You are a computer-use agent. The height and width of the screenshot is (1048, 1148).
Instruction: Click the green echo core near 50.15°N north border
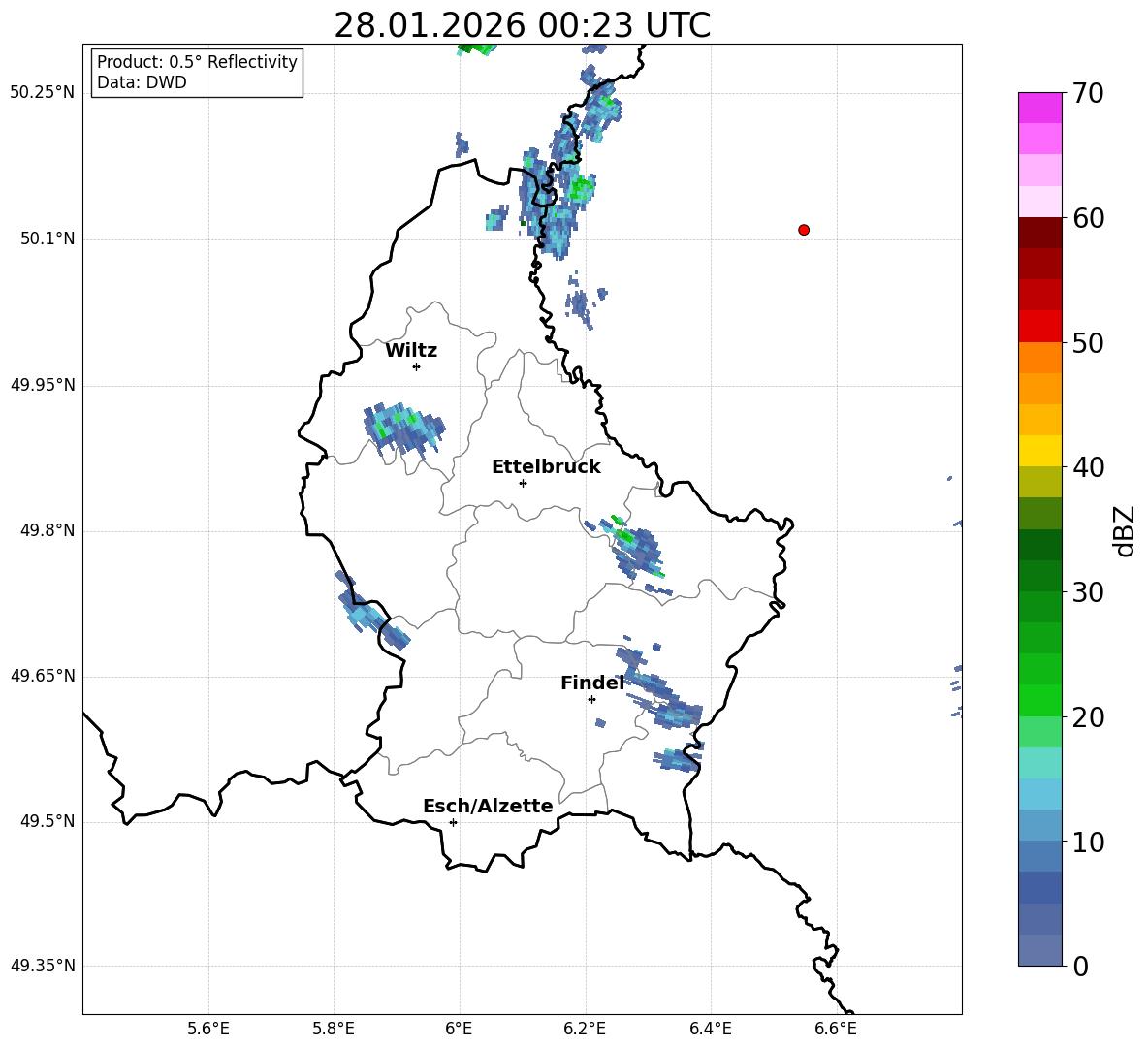click(x=582, y=188)
